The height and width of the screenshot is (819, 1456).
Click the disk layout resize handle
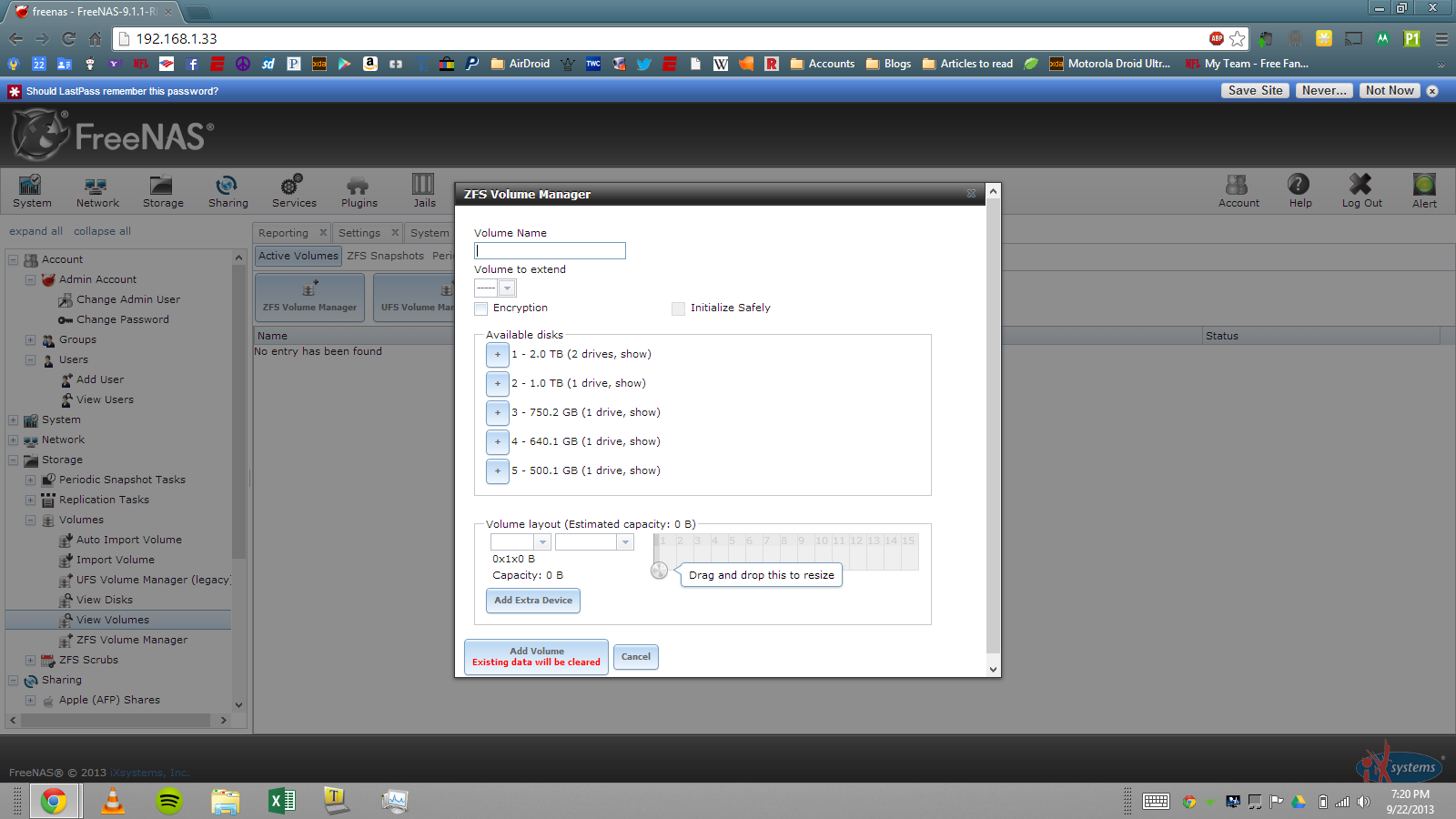(659, 571)
